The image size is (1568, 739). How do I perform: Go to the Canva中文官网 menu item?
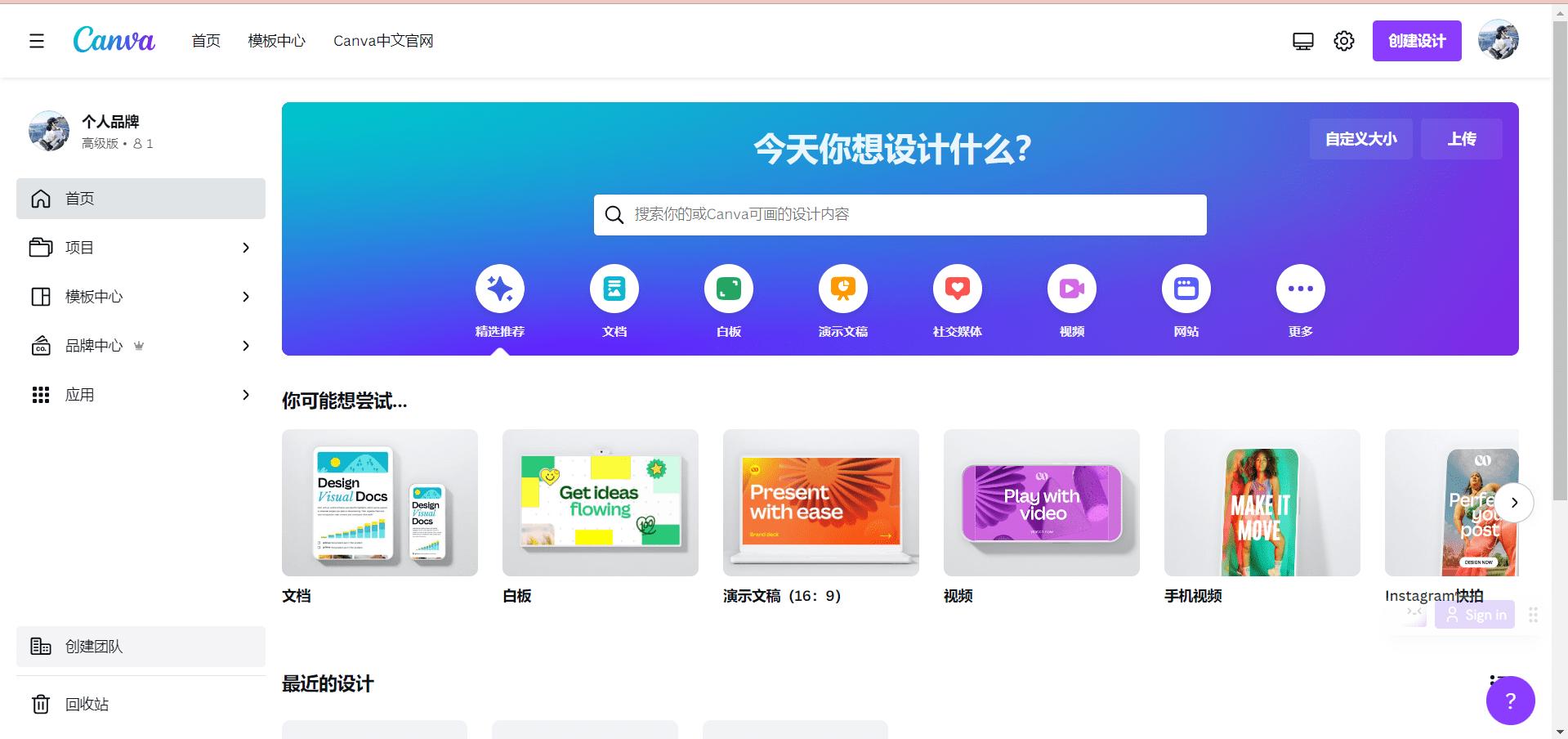(x=383, y=40)
